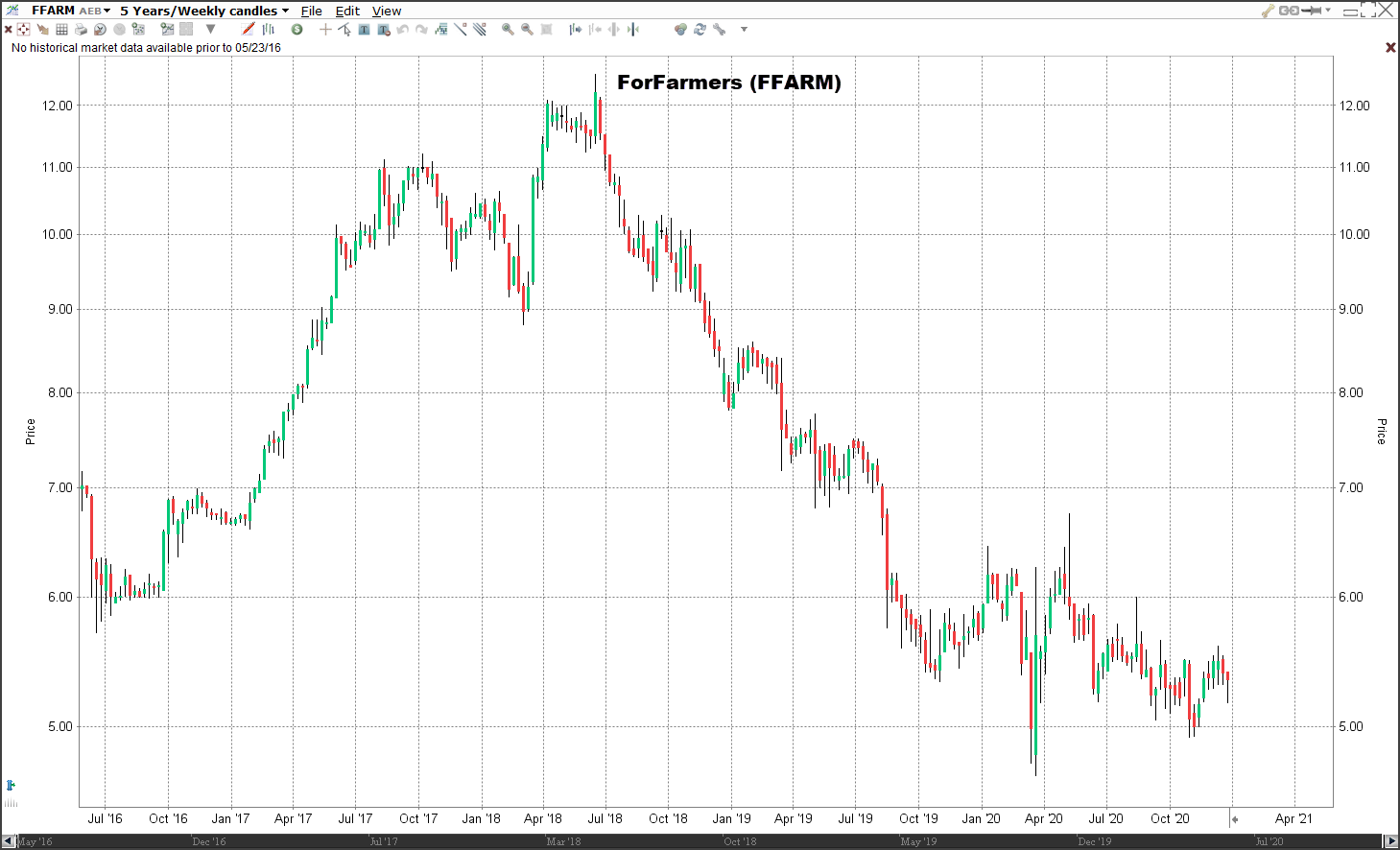Image resolution: width=1400 pixels, height=850 pixels.
Task: Click the red crosshair target icon
Action: coord(23,30)
